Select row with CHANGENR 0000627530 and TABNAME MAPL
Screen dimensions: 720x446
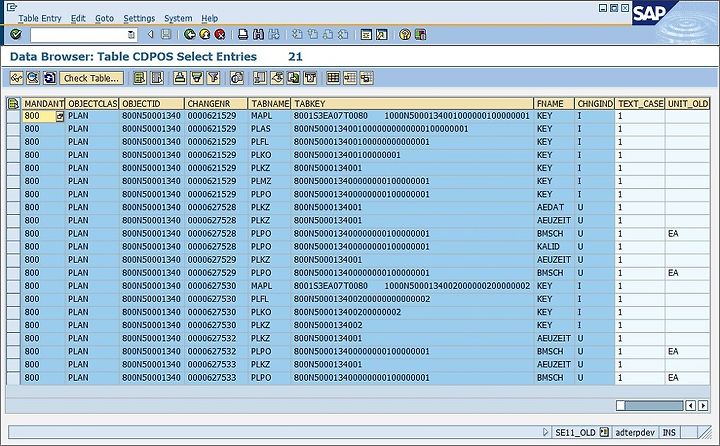(13, 286)
